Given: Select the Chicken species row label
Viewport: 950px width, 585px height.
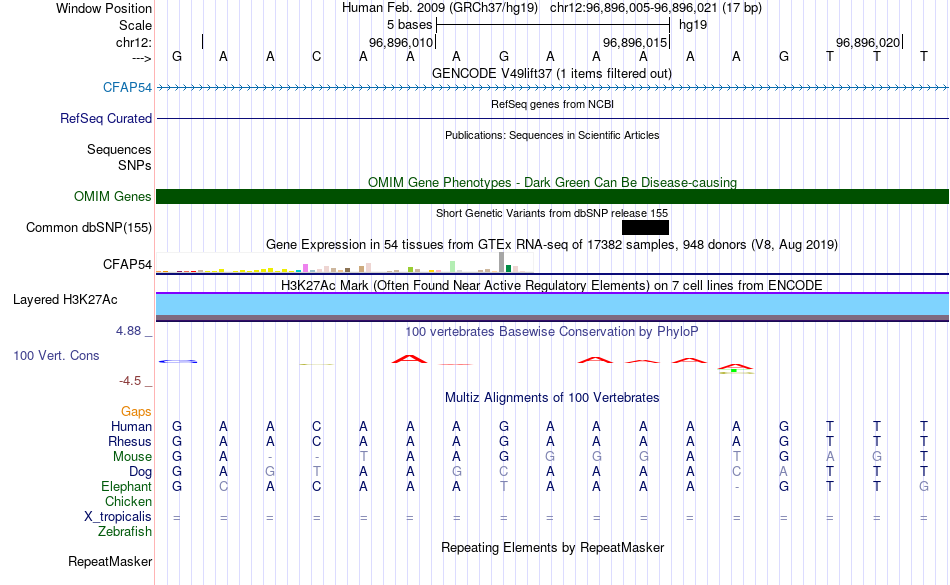Looking at the screenshot, I should click(x=128, y=501).
